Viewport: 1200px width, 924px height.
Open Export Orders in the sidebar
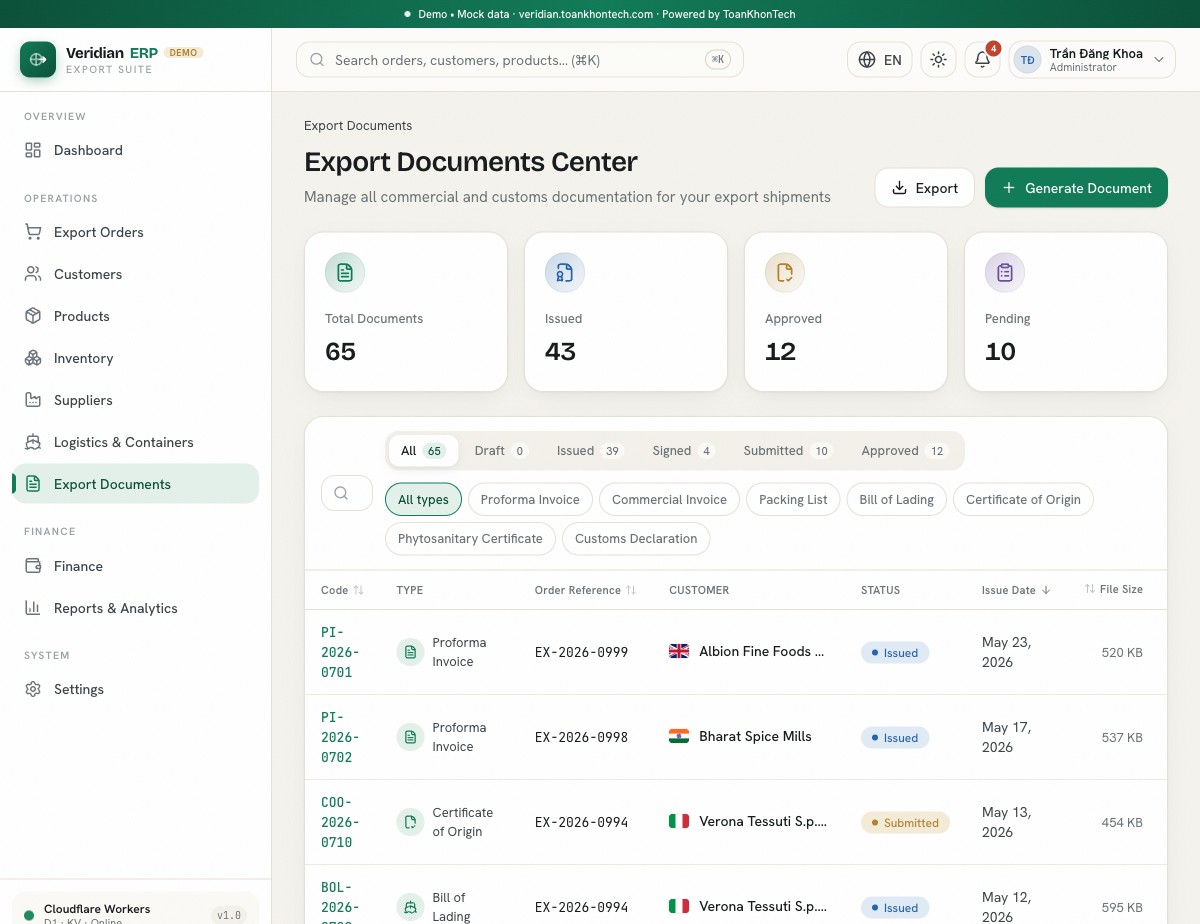135,232
